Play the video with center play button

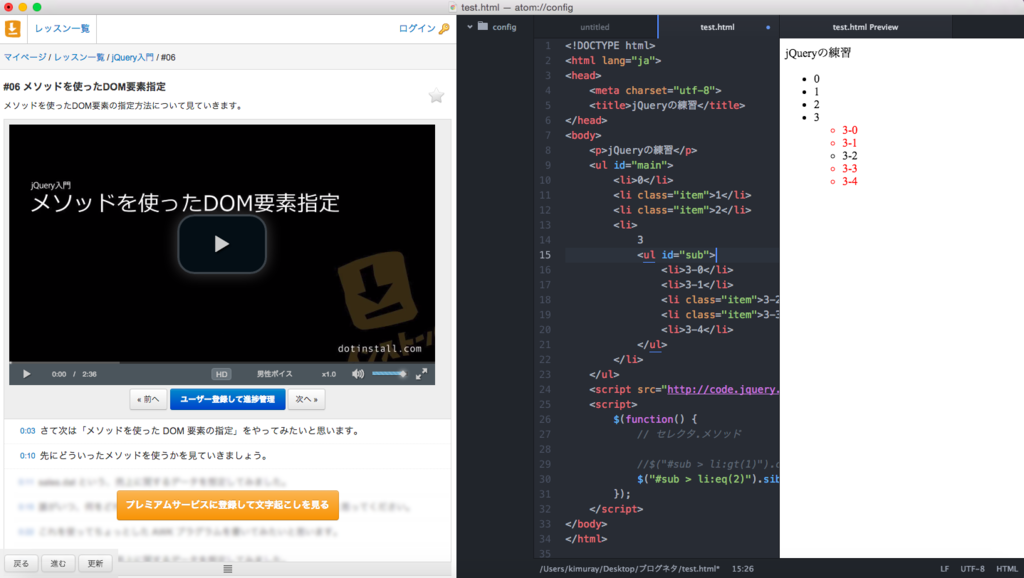tap(222, 244)
